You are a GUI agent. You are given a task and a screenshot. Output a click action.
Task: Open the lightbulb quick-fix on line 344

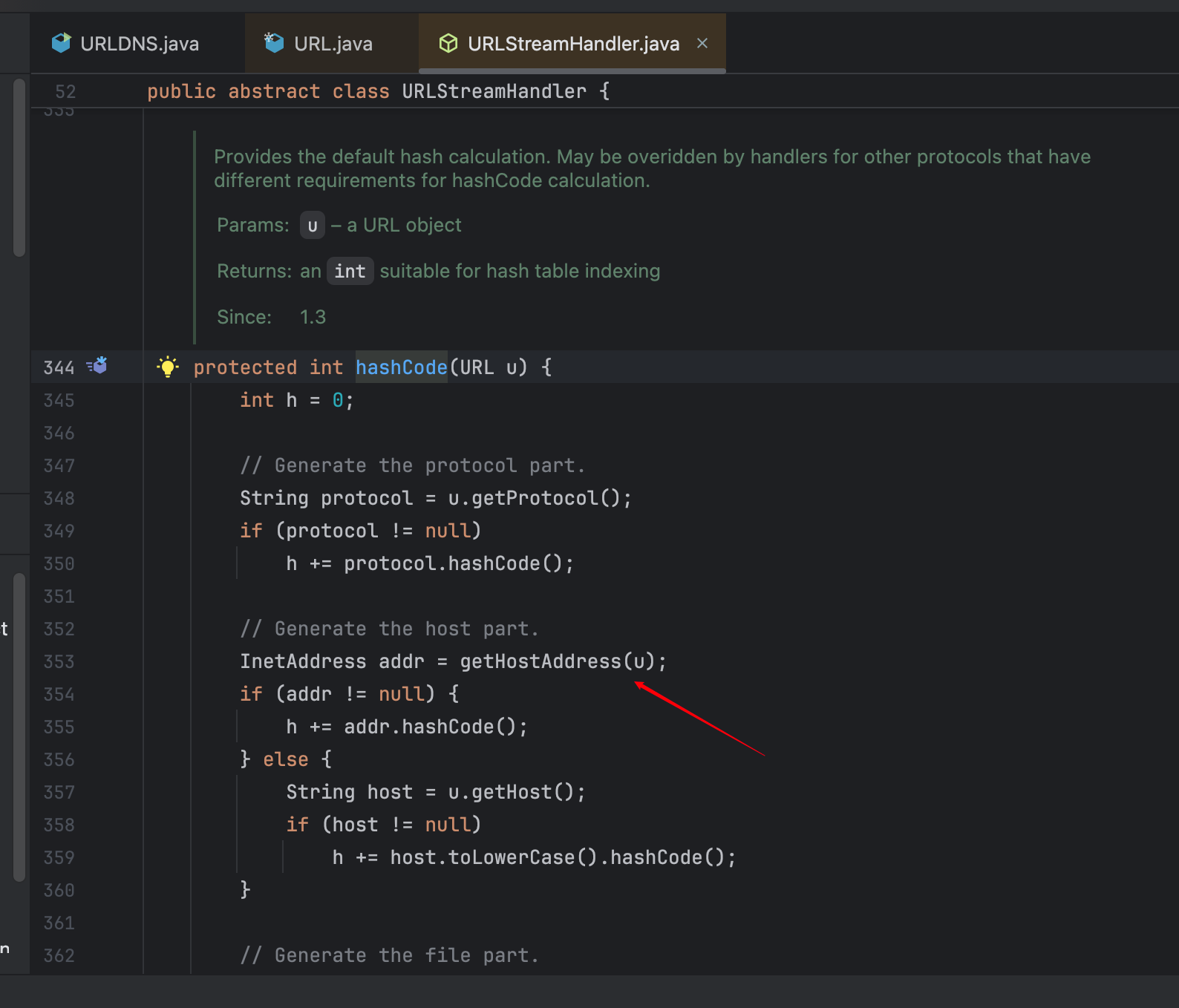click(x=168, y=367)
